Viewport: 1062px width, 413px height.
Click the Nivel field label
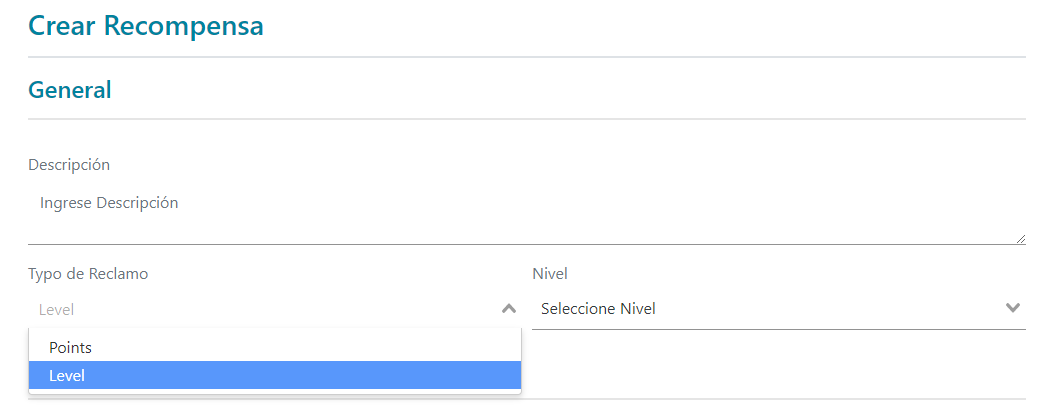point(550,273)
